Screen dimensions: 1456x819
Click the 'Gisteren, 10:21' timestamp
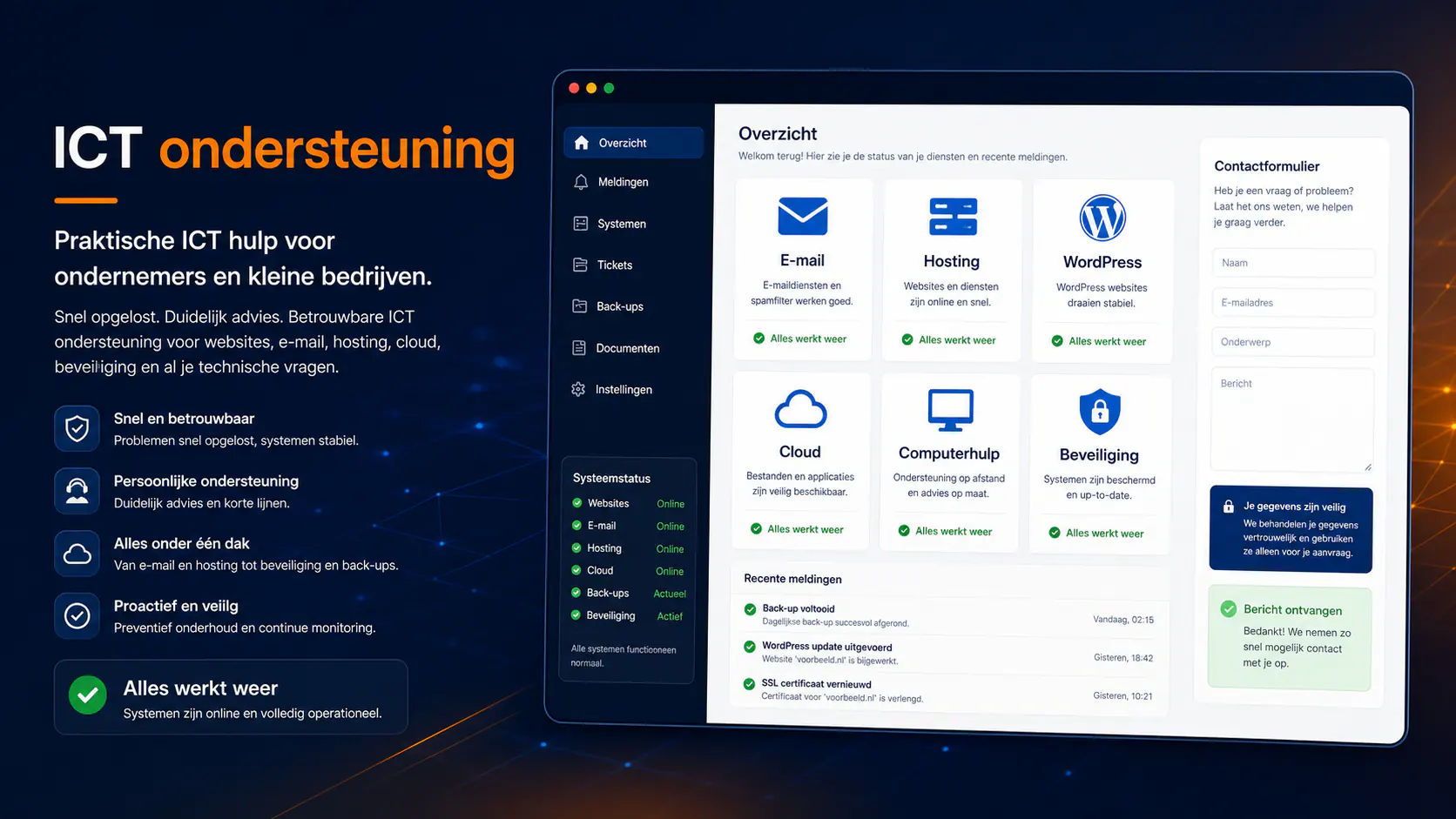[1122, 695]
